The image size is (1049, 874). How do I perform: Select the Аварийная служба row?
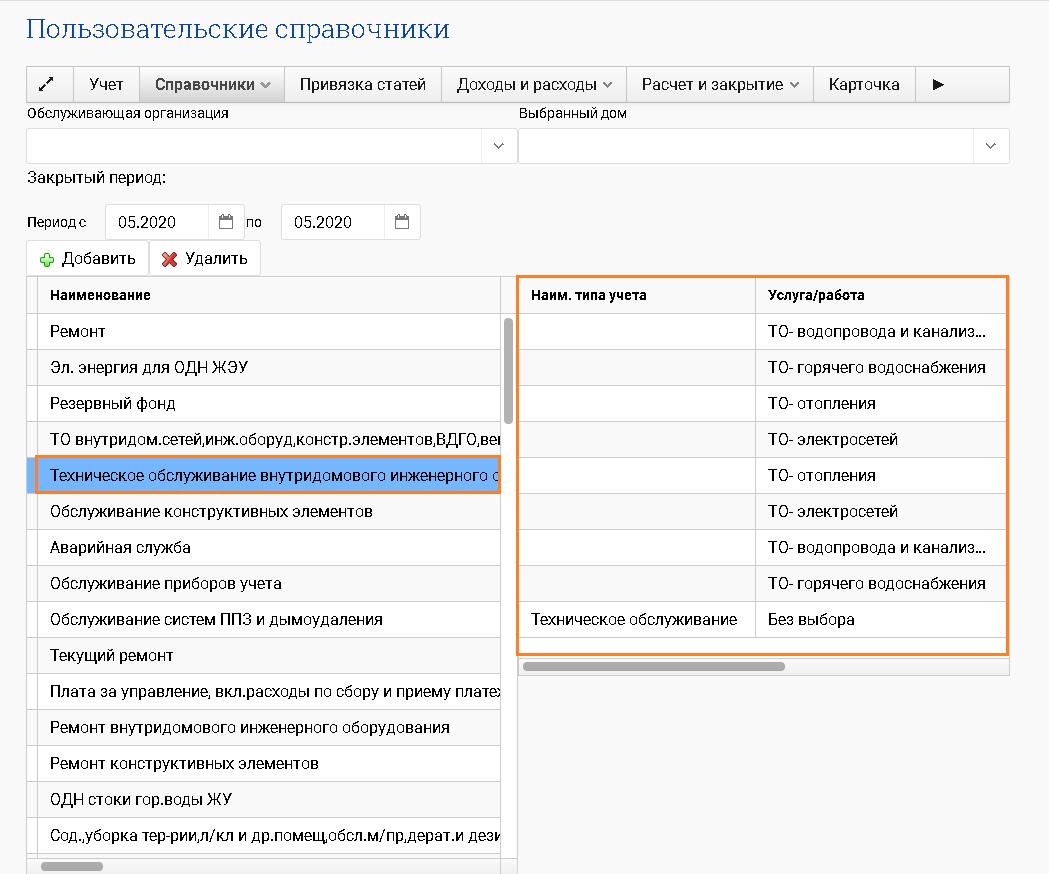[120, 547]
